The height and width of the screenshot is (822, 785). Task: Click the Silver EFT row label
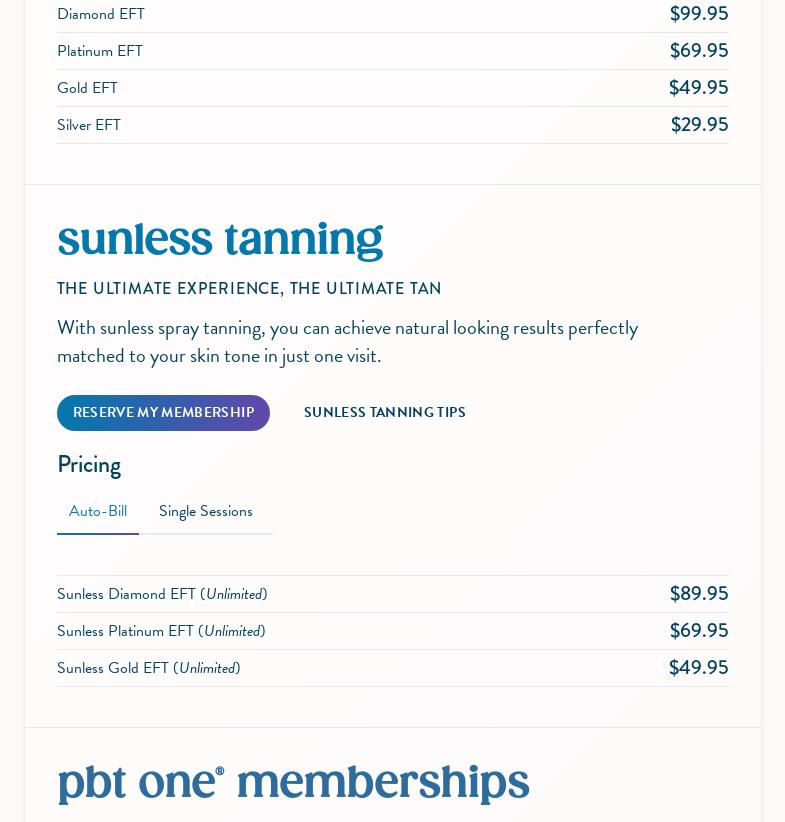89,125
